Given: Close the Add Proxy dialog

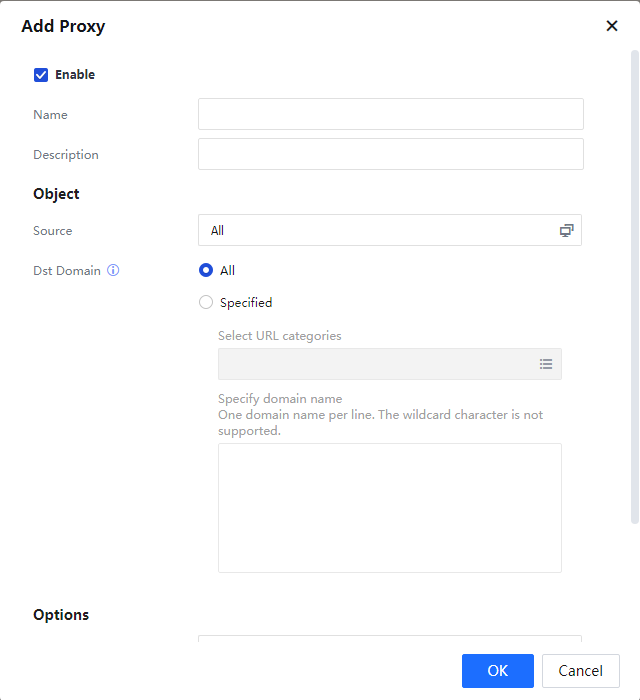Looking at the screenshot, I should point(612,26).
